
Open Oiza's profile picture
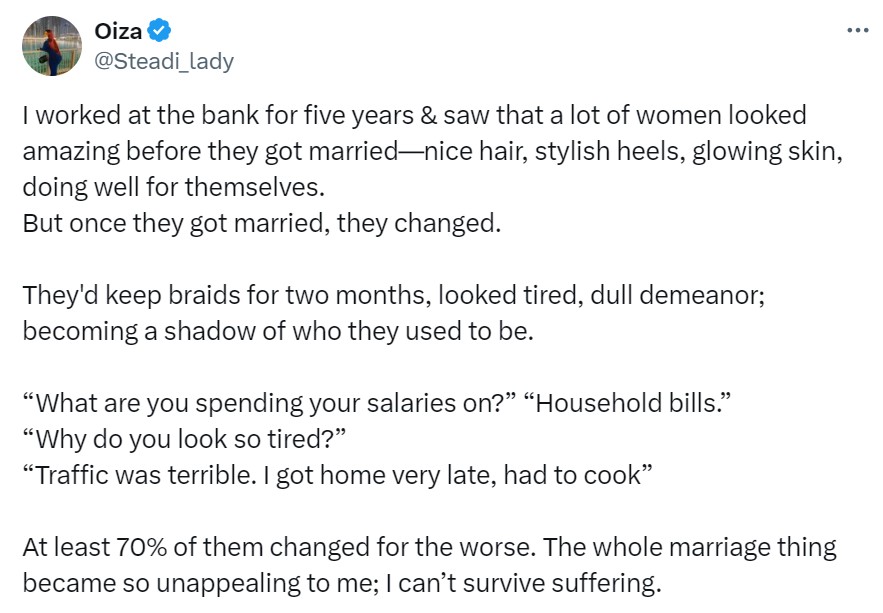51,46
